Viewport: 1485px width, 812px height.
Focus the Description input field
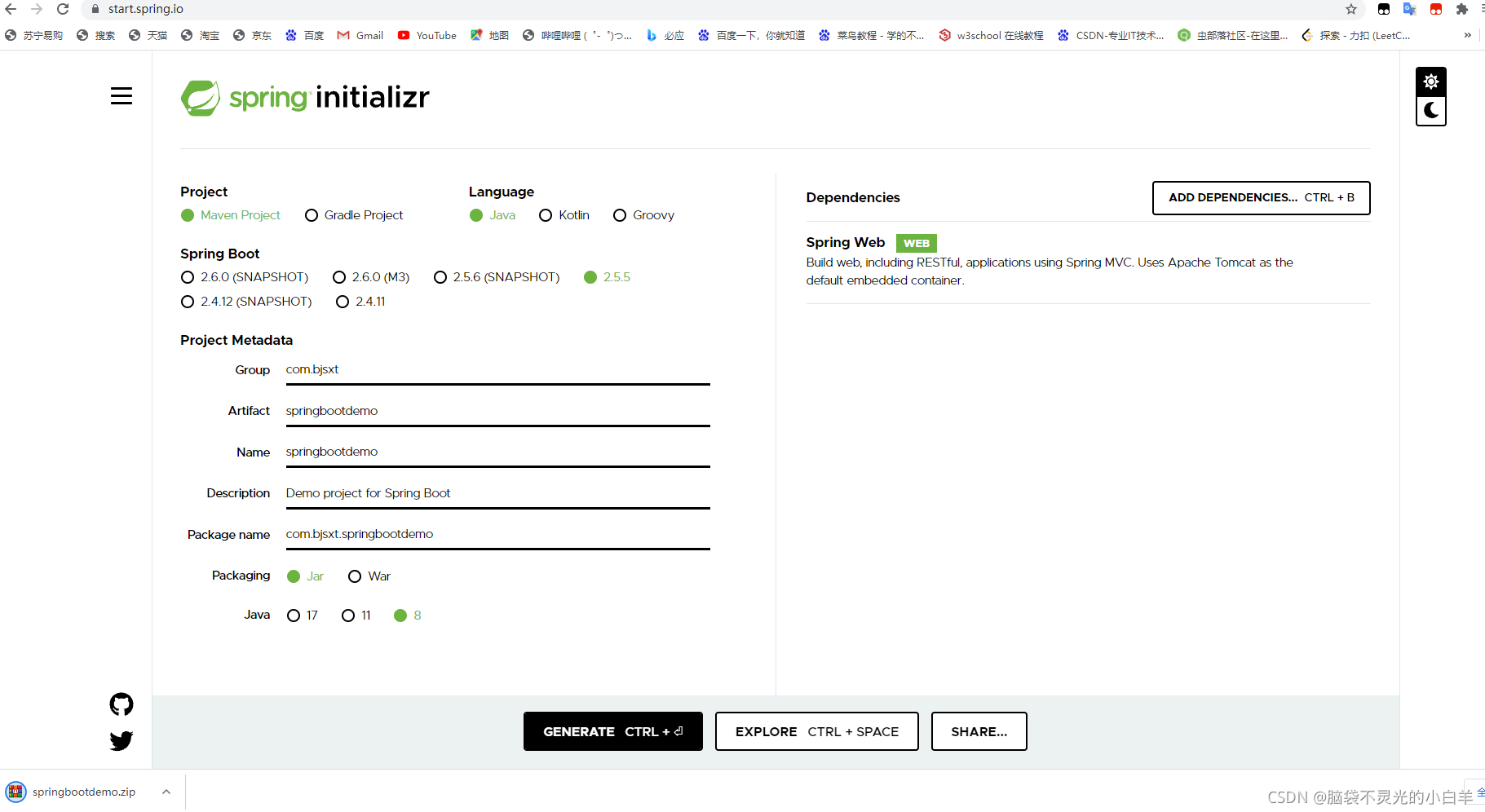pyautogui.click(x=497, y=494)
